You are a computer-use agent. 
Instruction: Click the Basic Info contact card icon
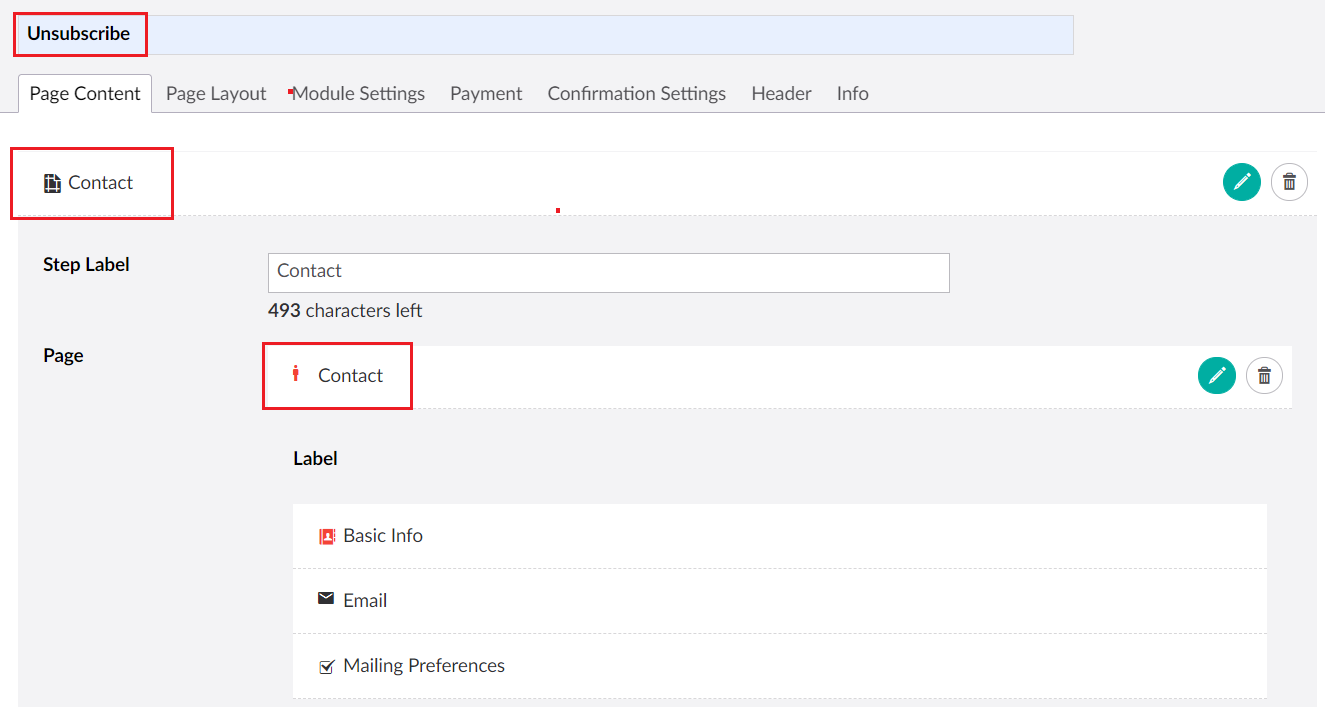pyautogui.click(x=326, y=536)
